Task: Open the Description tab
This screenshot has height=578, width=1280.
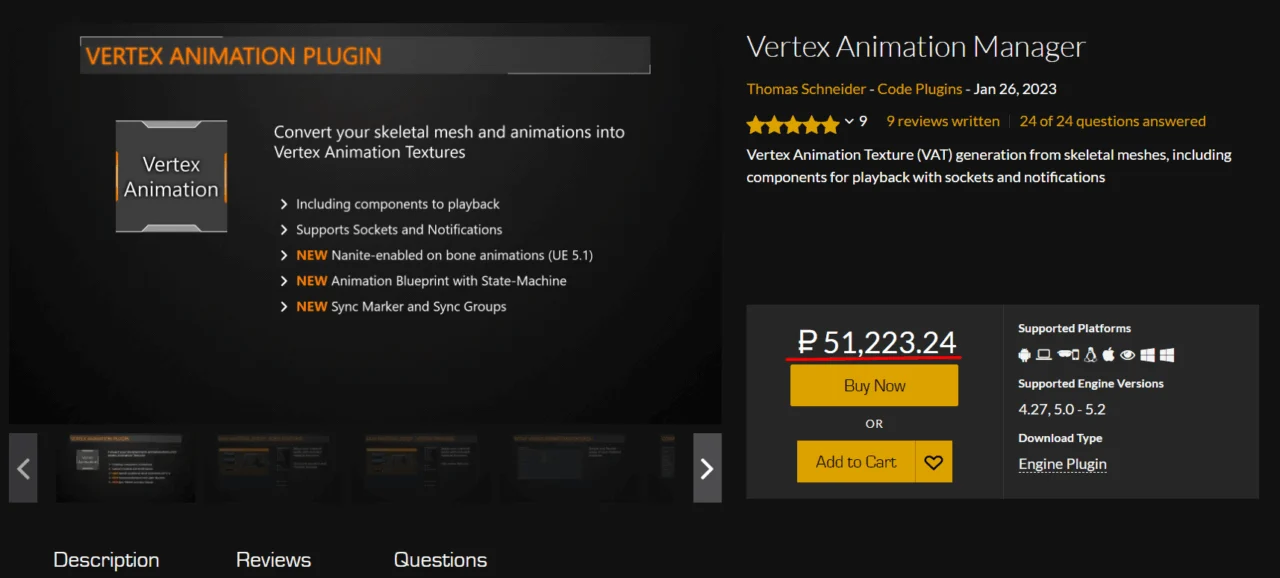Action: [x=106, y=560]
